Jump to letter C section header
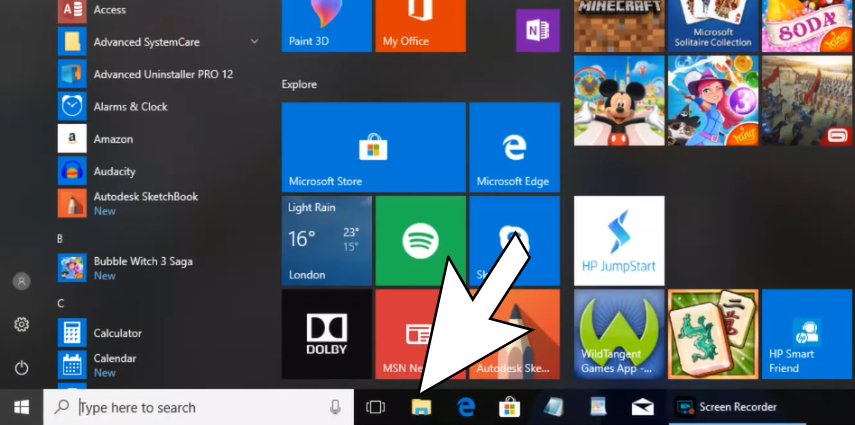This screenshot has width=855, height=425. coord(61,303)
